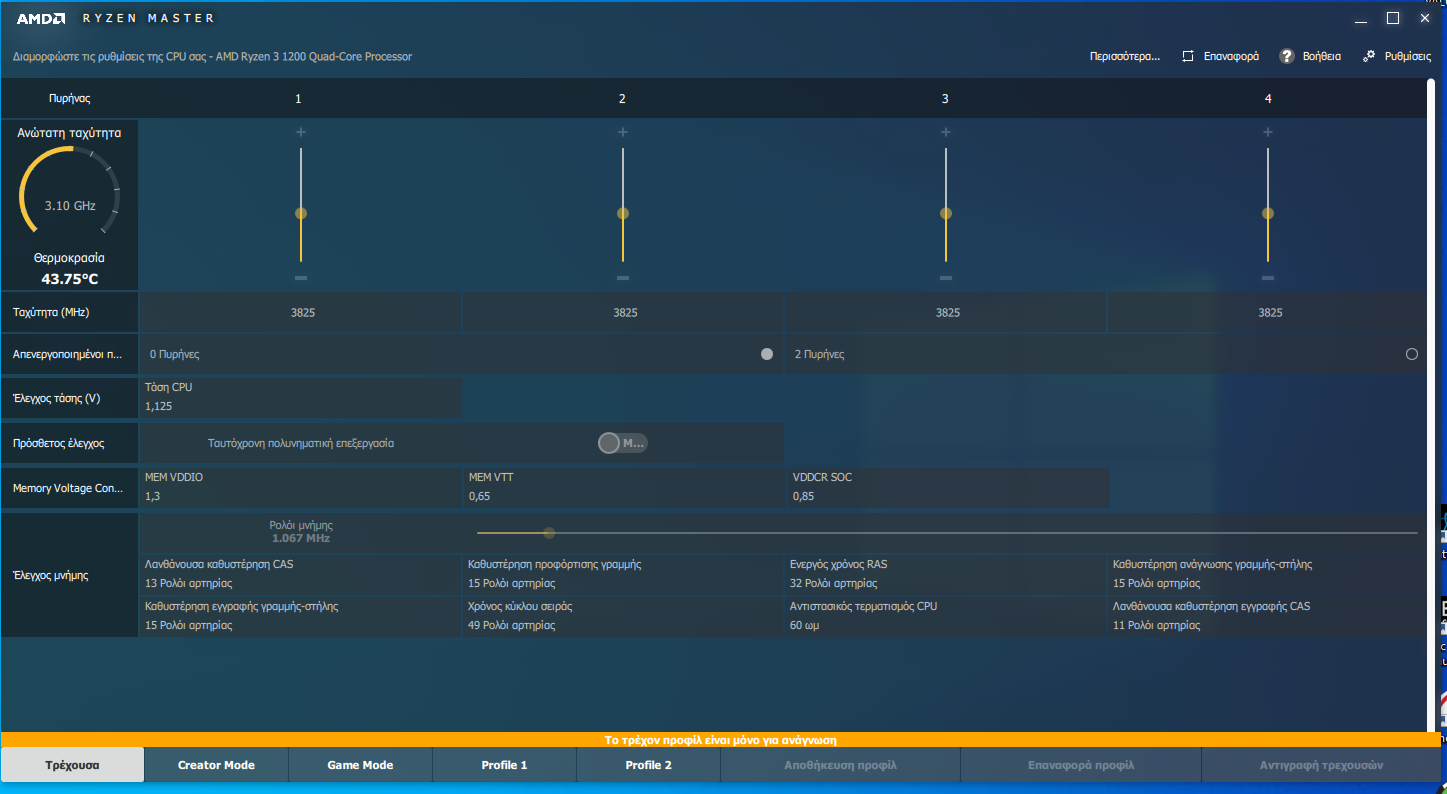
Task: Click the MEM VDDIO 1,3 field
Action: pyautogui.click(x=300, y=487)
